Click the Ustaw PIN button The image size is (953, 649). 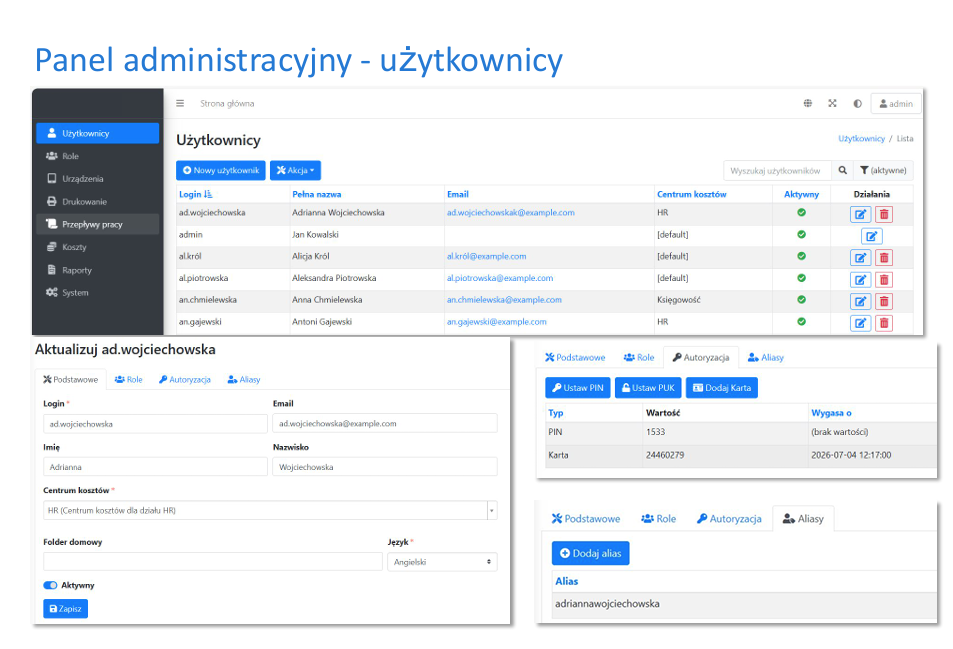coord(578,388)
